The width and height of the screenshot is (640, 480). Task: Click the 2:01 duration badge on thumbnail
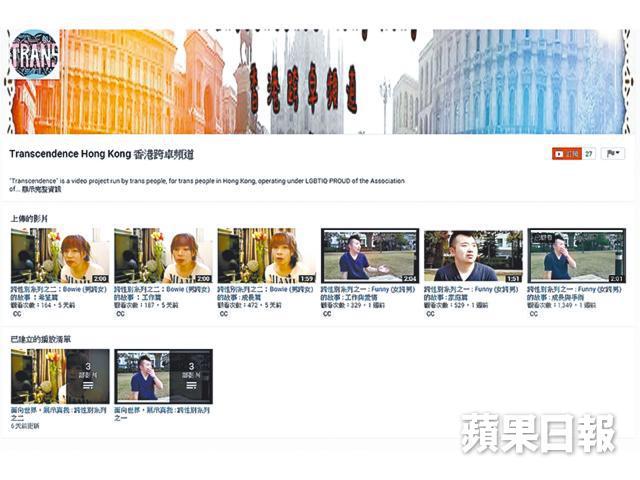pyautogui.click(x=616, y=279)
